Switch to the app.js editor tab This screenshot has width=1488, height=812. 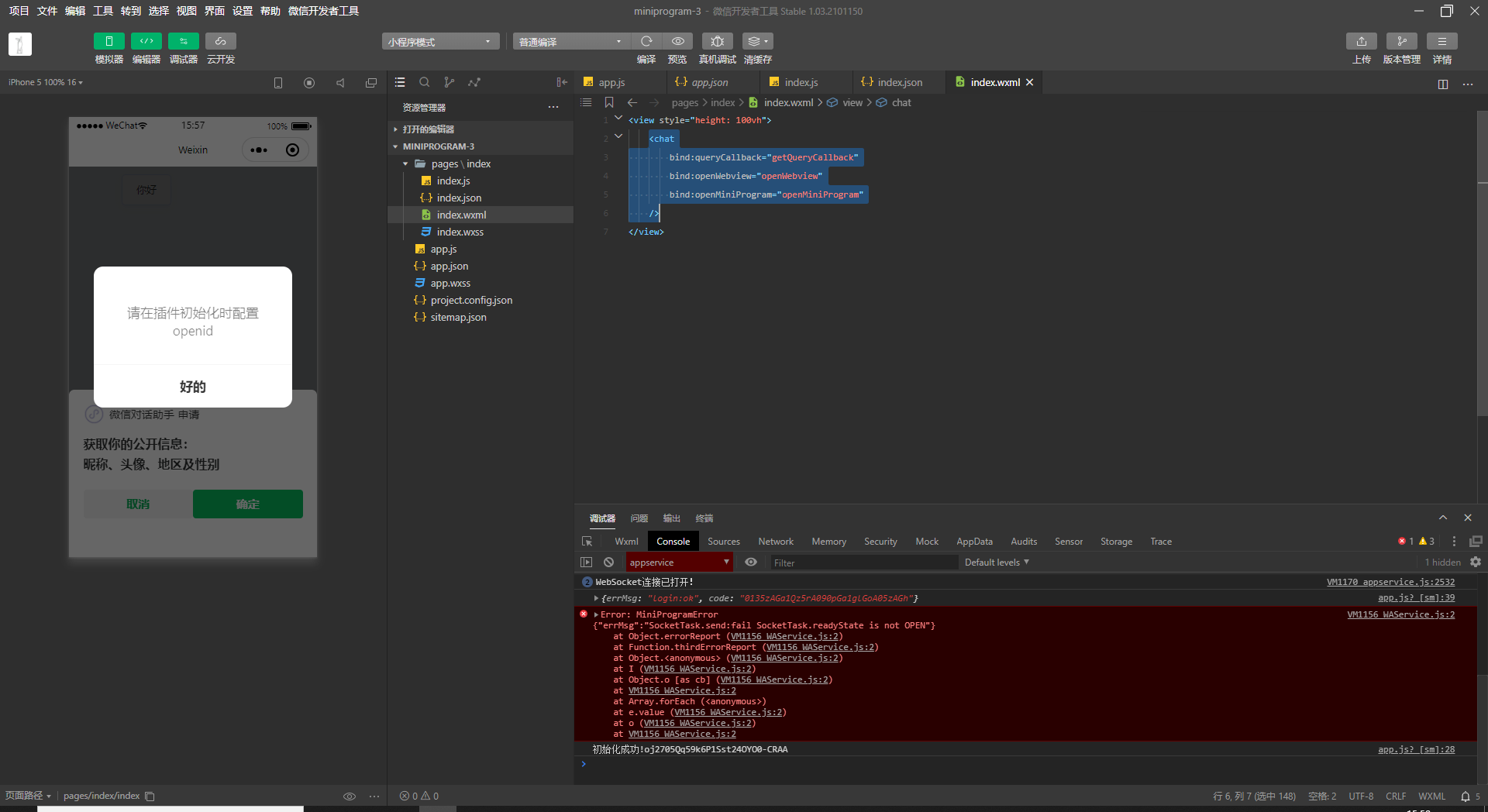(620, 82)
